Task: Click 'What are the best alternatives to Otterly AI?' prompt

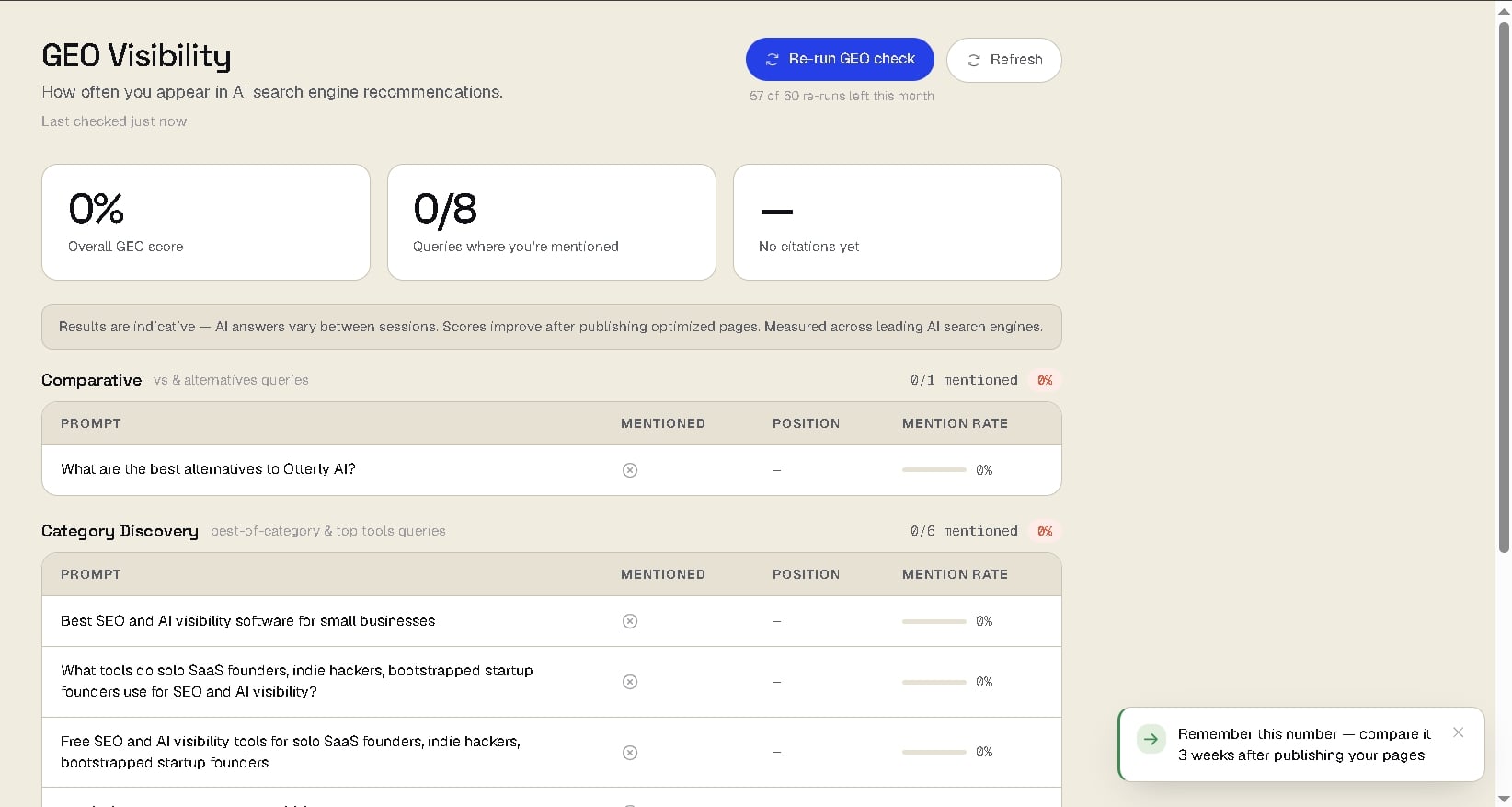Action: tap(208, 469)
